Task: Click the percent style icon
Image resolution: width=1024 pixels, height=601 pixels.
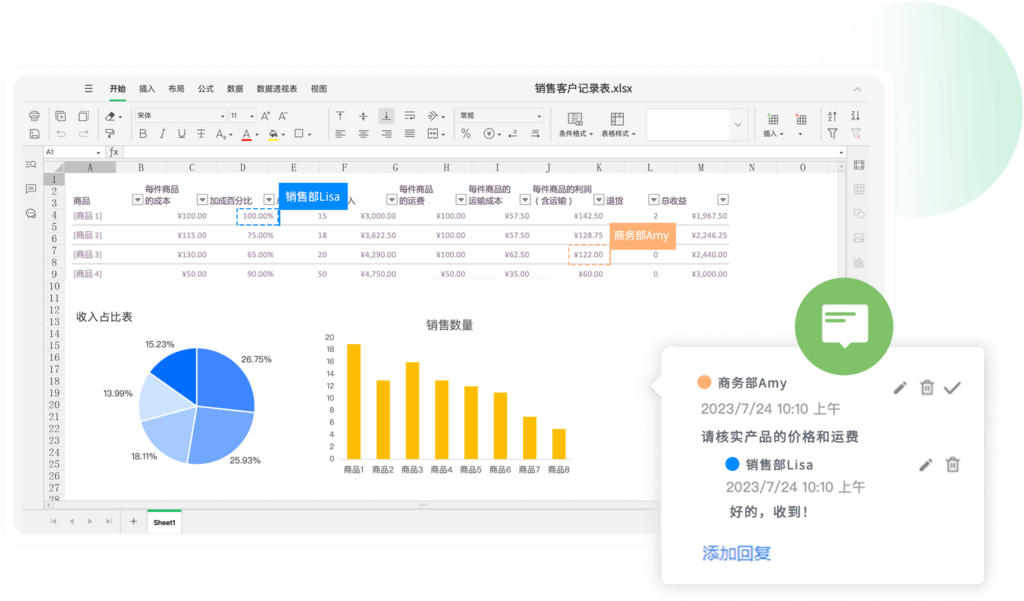Action: pyautogui.click(x=465, y=133)
